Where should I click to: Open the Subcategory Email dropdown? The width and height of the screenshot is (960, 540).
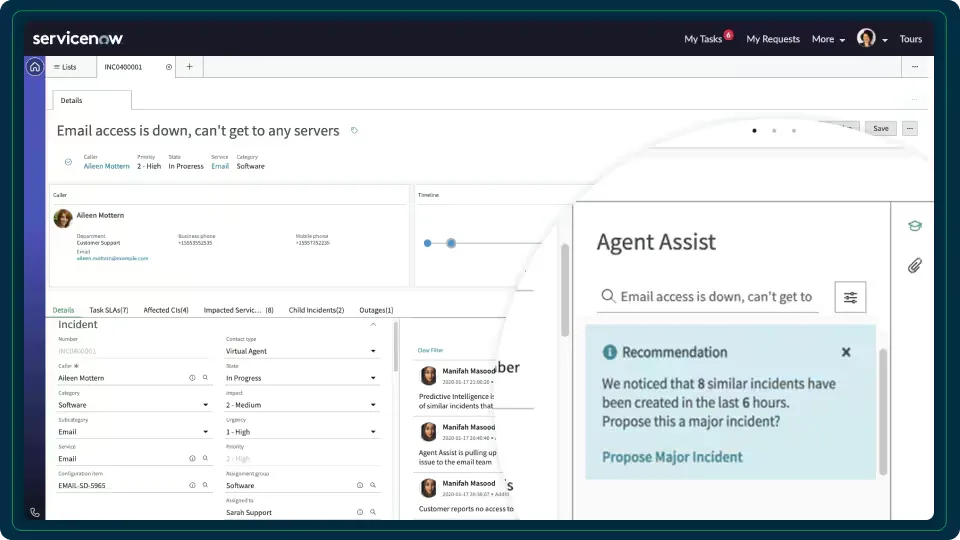click(x=133, y=432)
